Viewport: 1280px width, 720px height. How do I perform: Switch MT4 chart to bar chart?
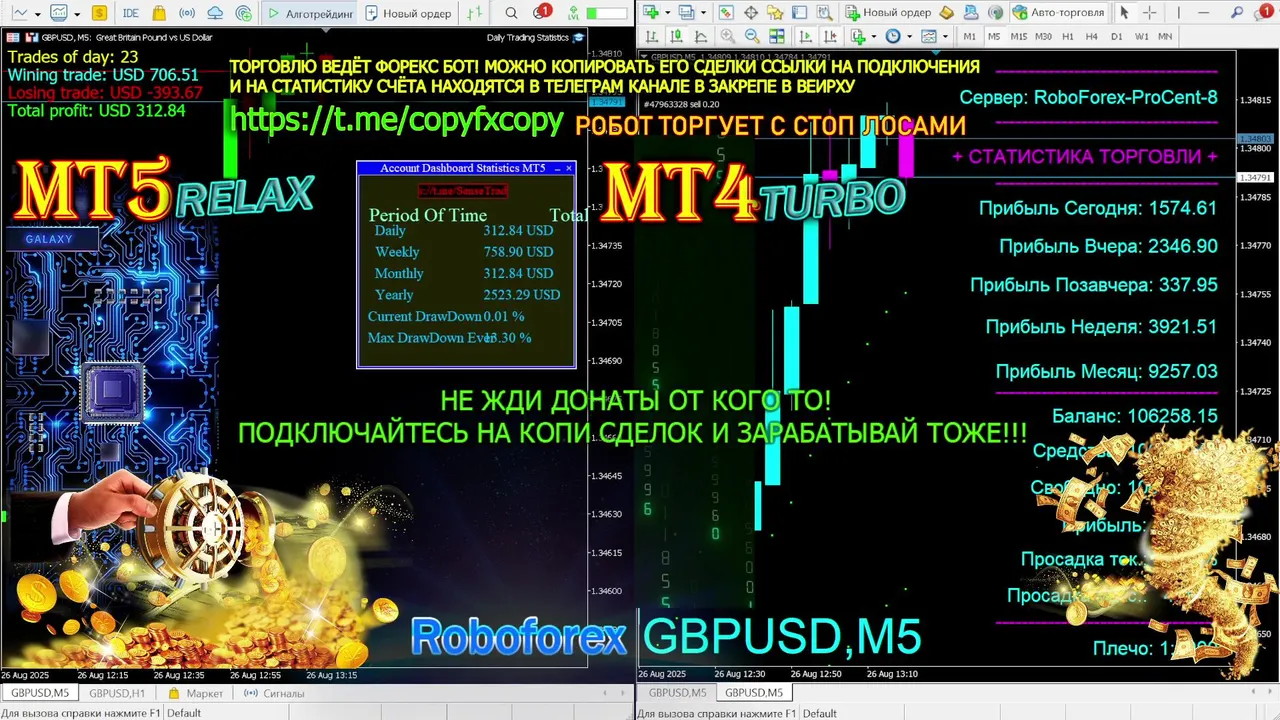(651, 36)
